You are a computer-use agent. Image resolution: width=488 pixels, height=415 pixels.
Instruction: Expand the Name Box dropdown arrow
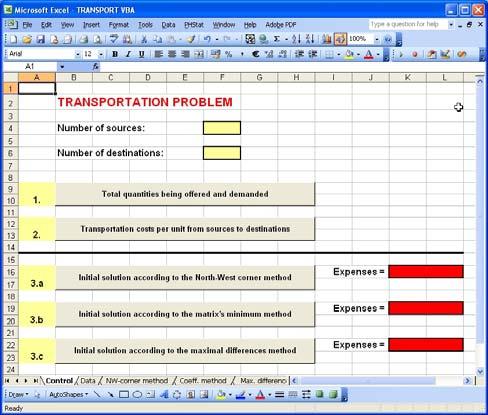click(62, 67)
